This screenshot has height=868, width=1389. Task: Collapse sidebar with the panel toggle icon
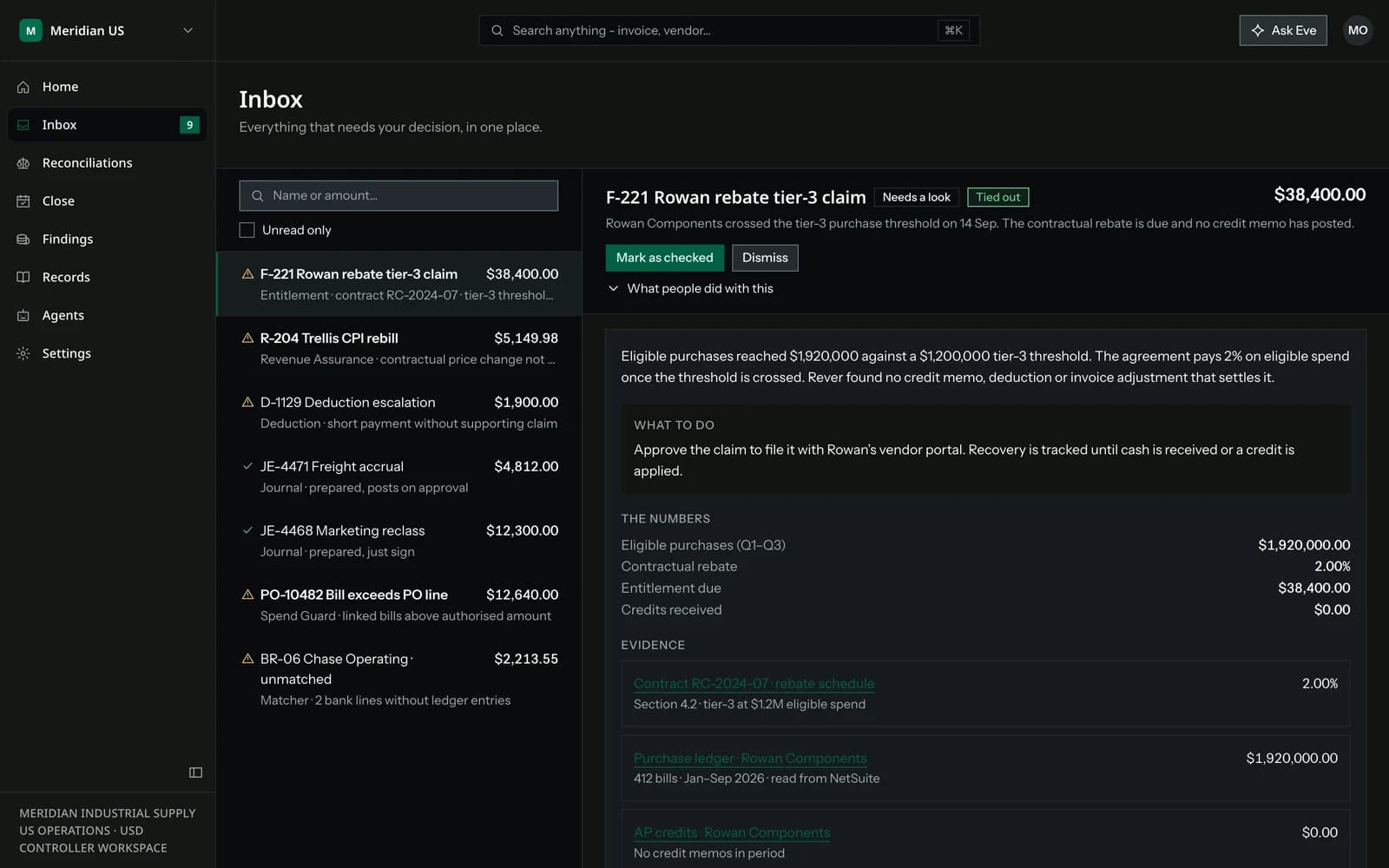[195, 773]
